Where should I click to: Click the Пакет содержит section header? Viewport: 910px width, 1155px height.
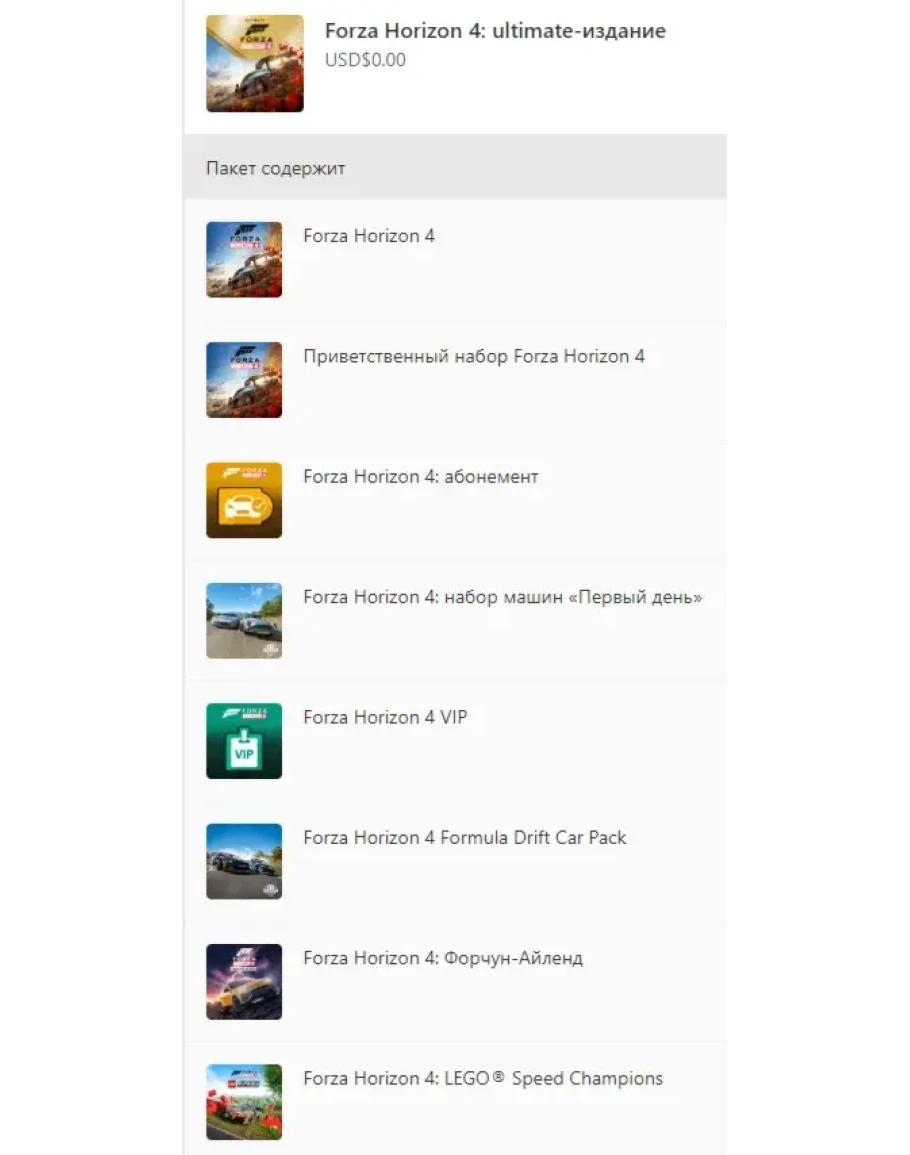pyautogui.click(x=276, y=169)
